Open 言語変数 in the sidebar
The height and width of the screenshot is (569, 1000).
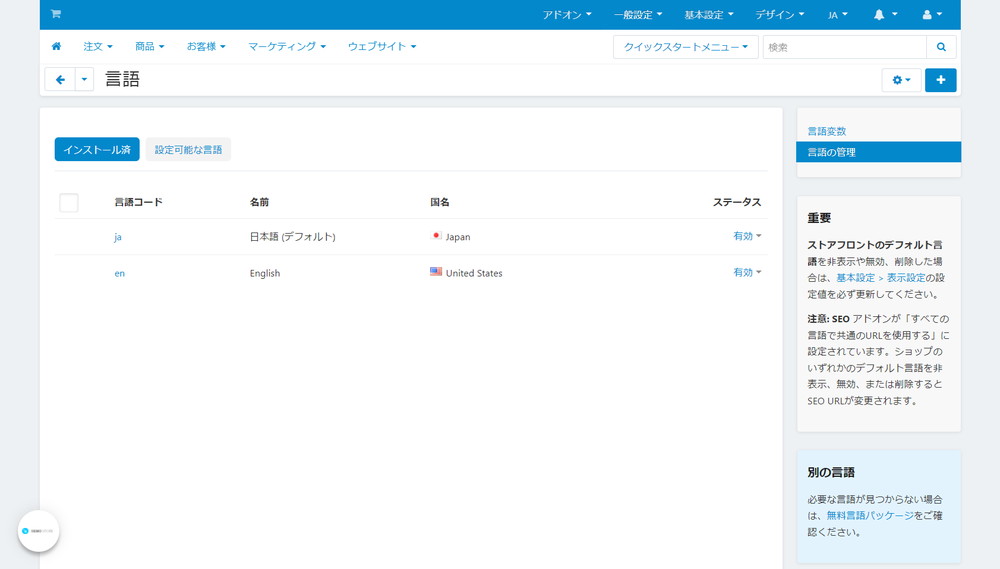coord(827,131)
